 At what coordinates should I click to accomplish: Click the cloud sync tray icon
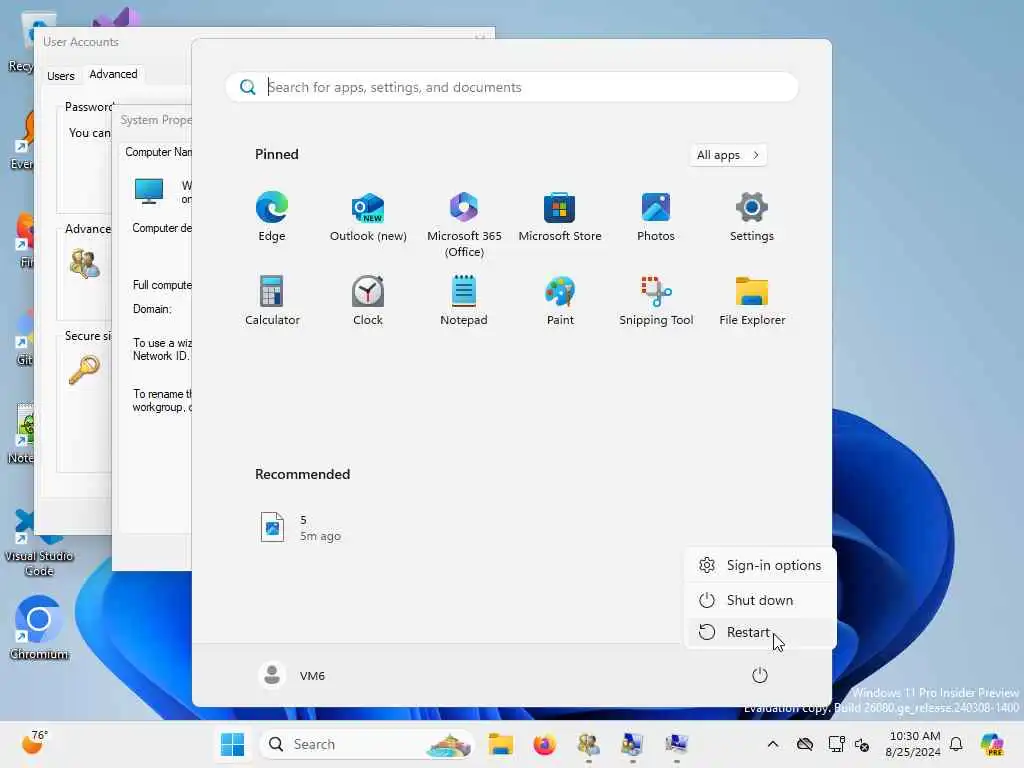[805, 744]
